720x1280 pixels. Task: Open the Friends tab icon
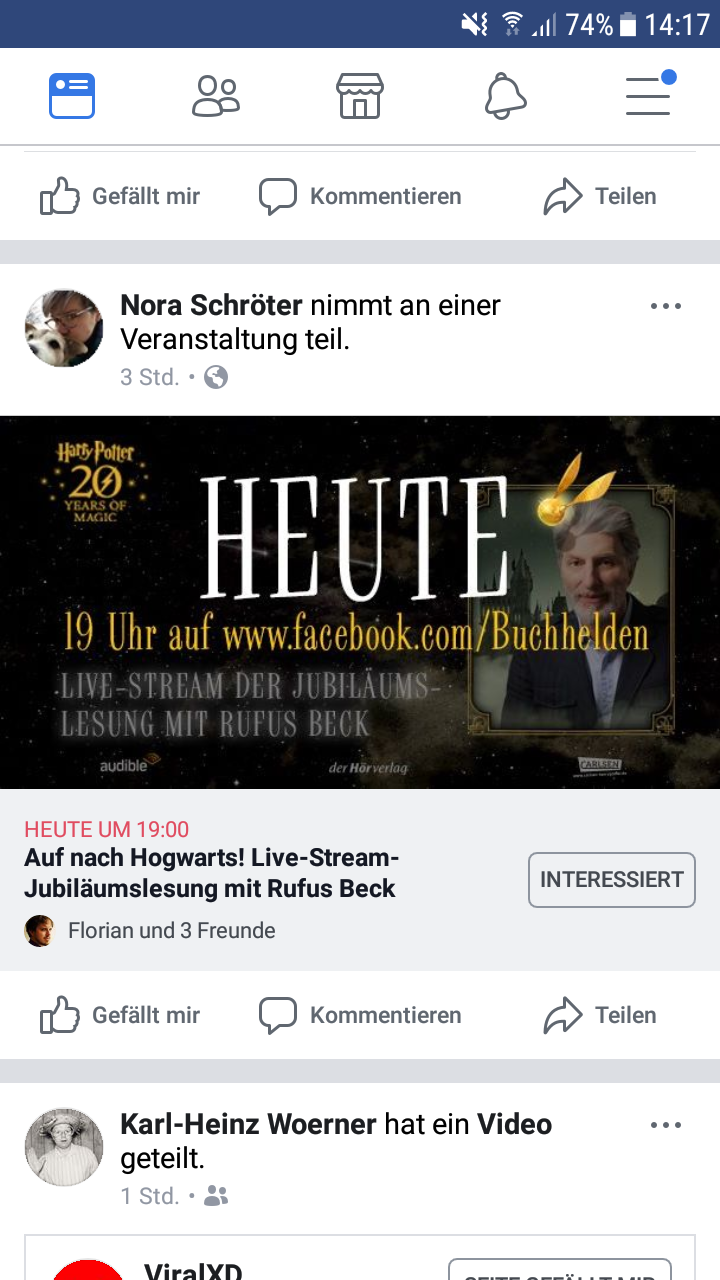coord(216,96)
